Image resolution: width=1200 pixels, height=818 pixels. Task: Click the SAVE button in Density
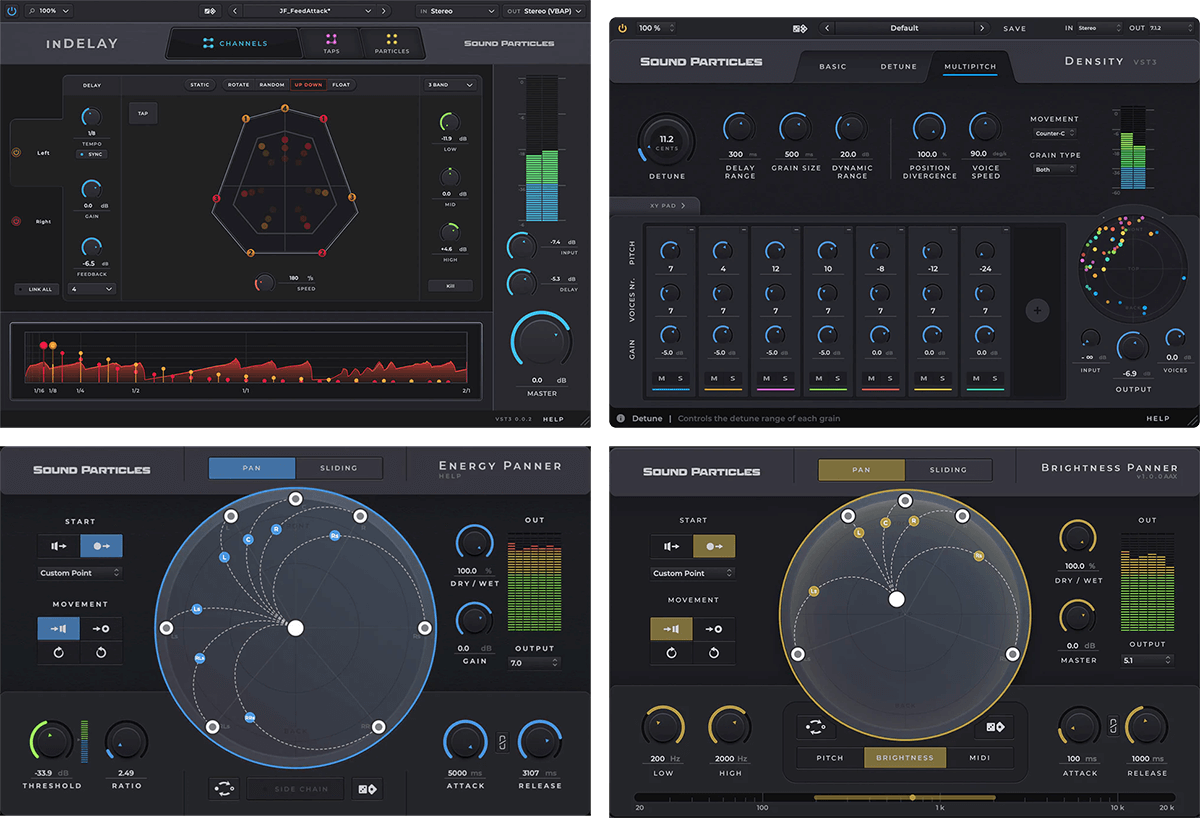tap(1014, 29)
